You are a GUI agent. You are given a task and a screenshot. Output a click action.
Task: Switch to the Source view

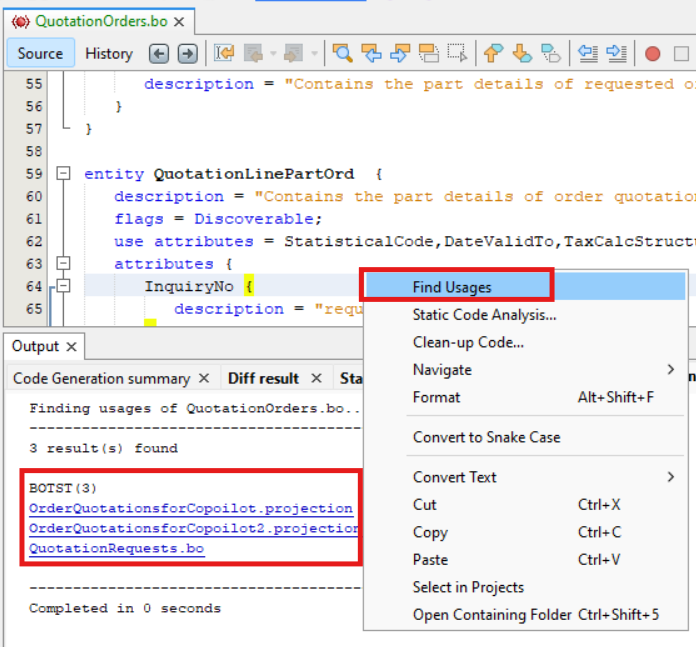click(40, 53)
